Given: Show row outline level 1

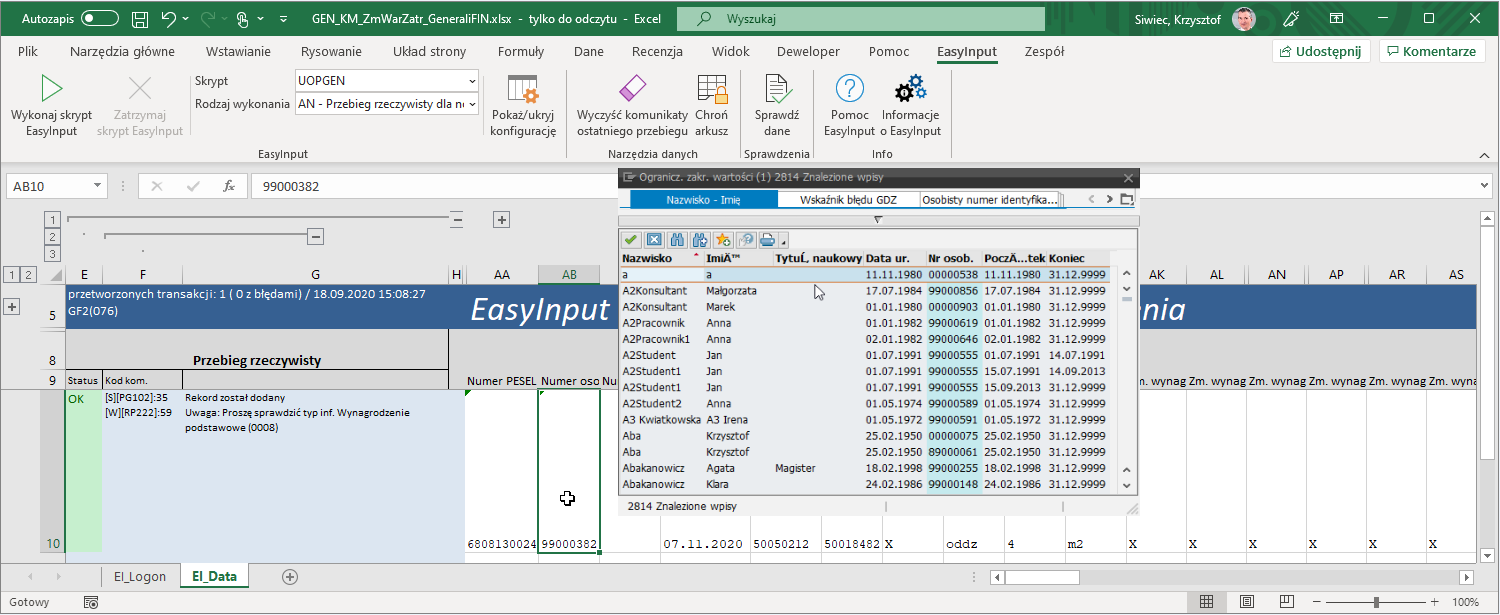Looking at the screenshot, I should point(11,274).
